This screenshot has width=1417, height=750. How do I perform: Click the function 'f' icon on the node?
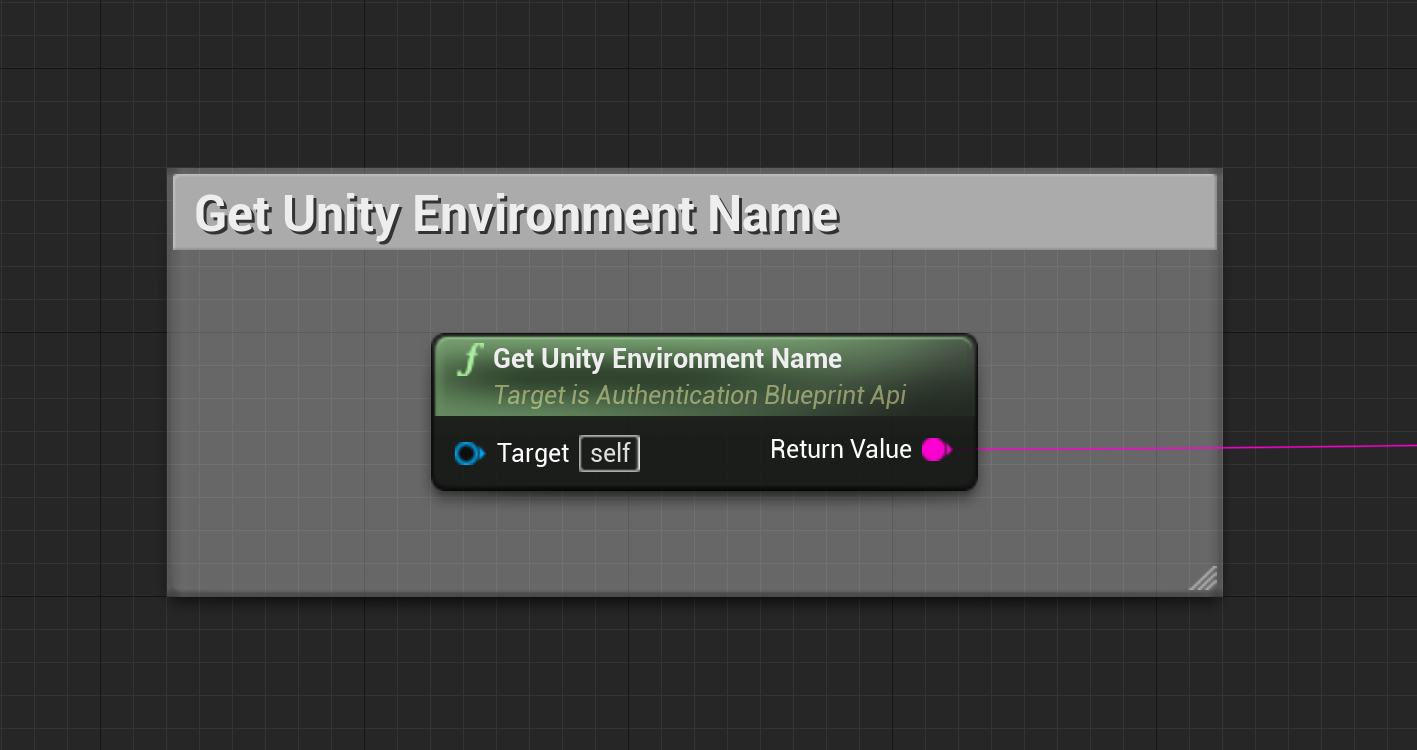(x=469, y=360)
